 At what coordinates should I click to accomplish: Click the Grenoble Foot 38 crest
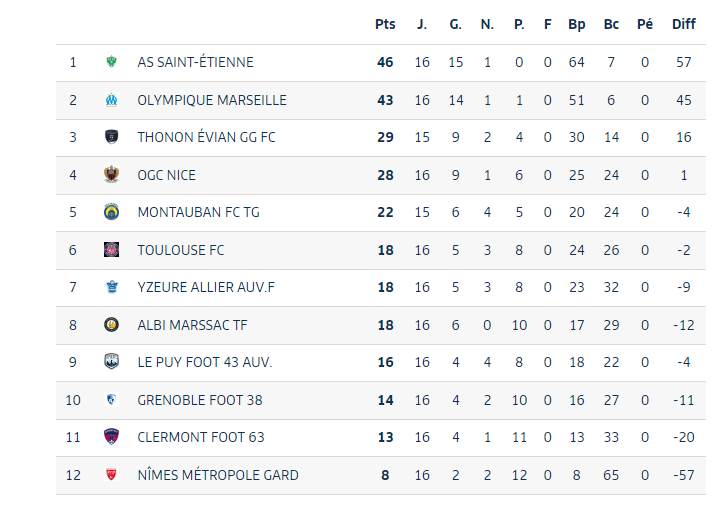pos(111,400)
